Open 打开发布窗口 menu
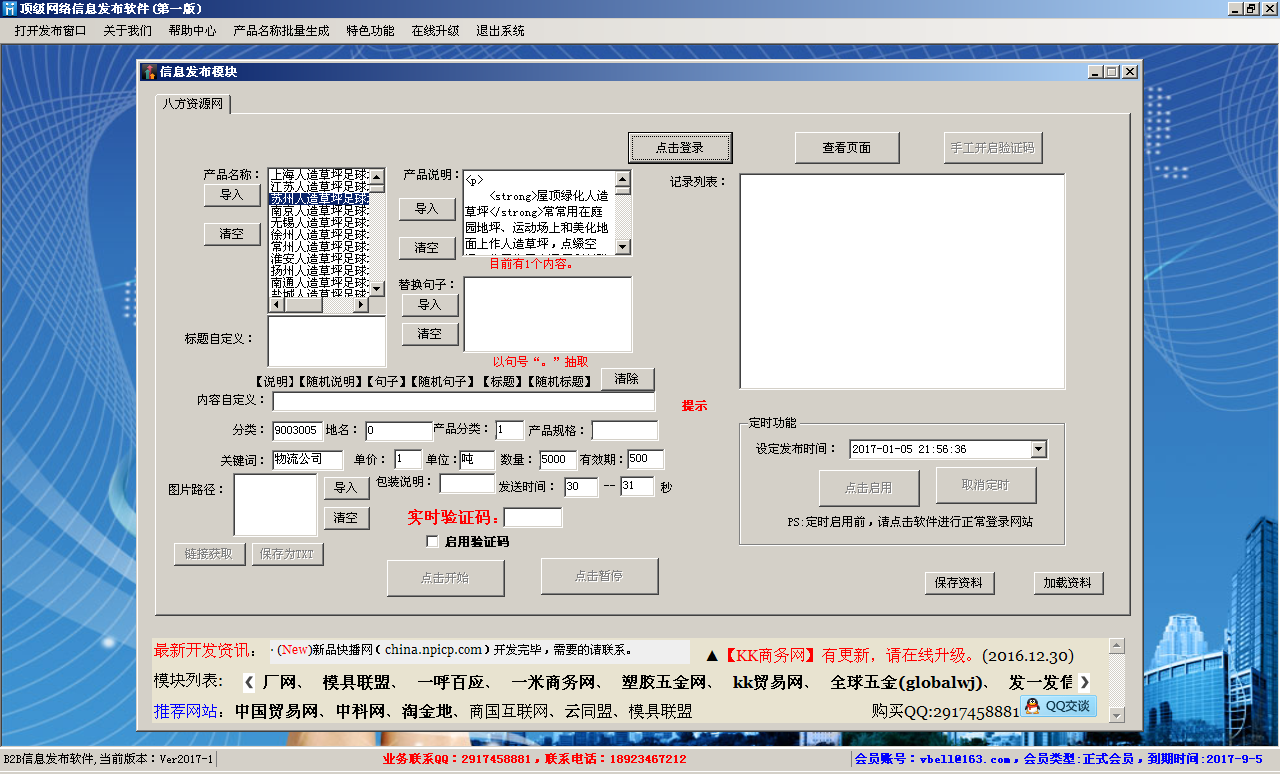 [x=50, y=31]
